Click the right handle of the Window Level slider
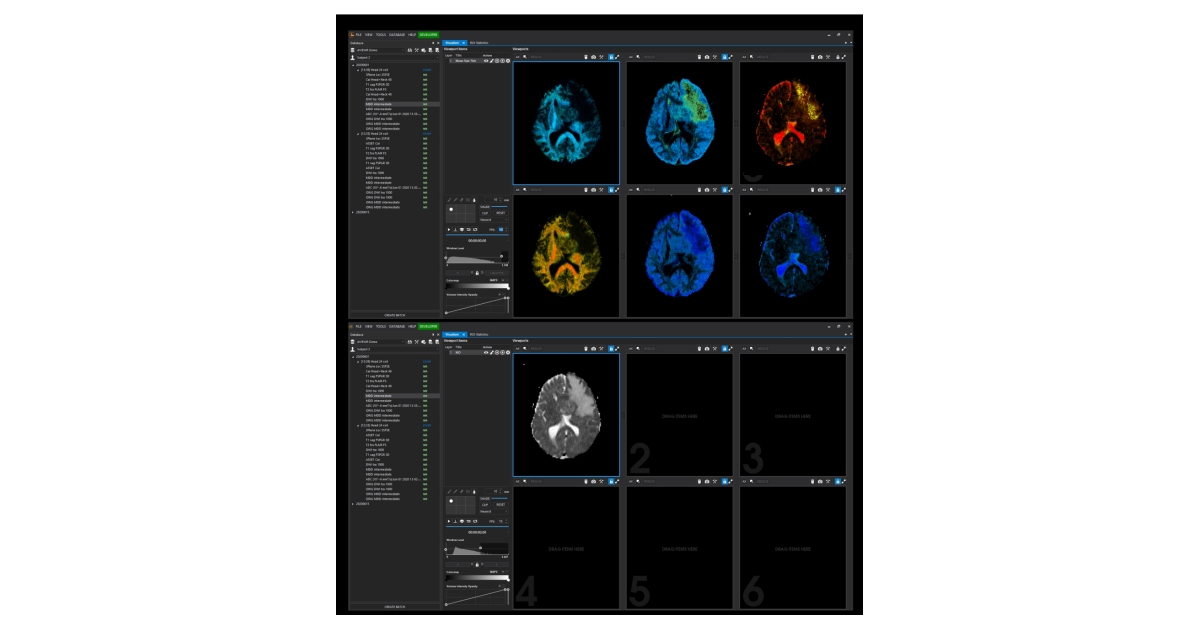Screen dimensions: 1200x627 [502, 256]
